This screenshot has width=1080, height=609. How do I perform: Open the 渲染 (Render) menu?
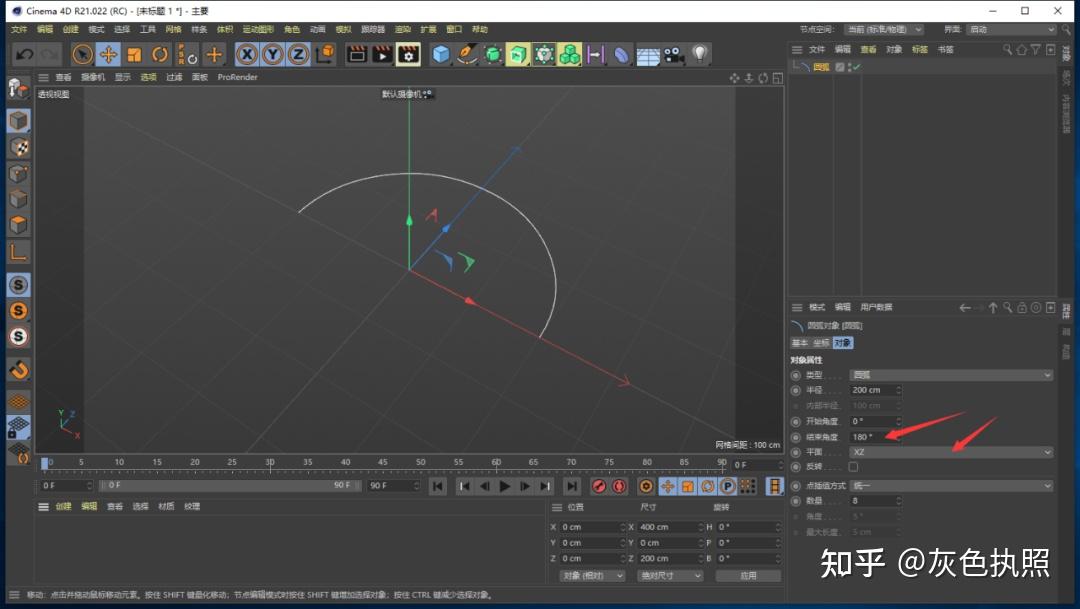click(x=402, y=30)
